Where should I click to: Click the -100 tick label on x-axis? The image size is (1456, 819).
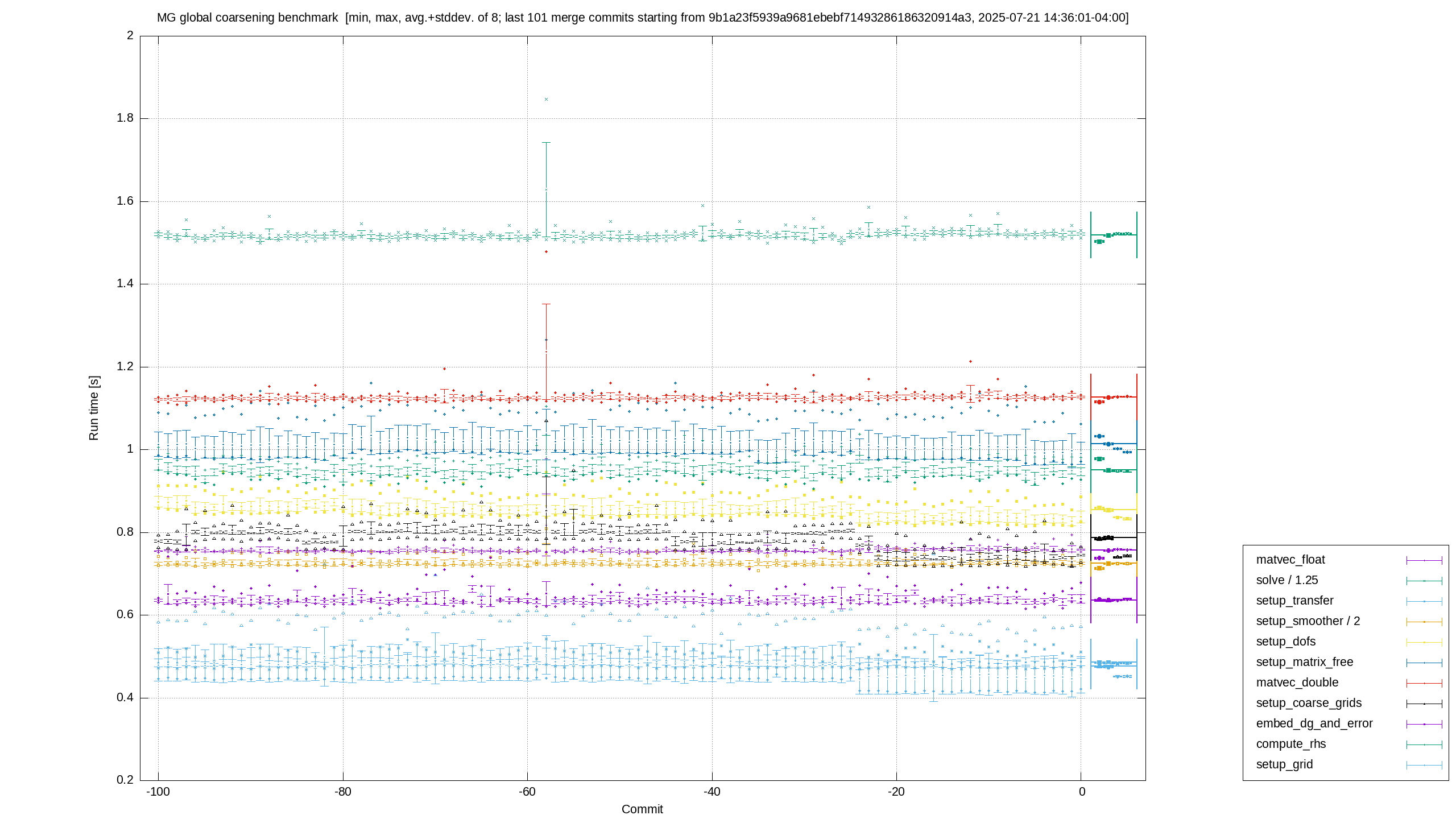coord(158,792)
